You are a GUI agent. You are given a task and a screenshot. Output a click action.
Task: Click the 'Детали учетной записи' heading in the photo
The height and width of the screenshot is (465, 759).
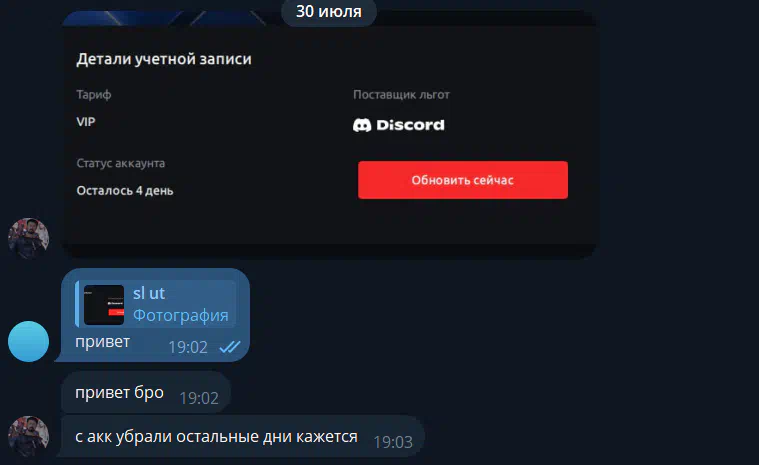tap(164, 59)
